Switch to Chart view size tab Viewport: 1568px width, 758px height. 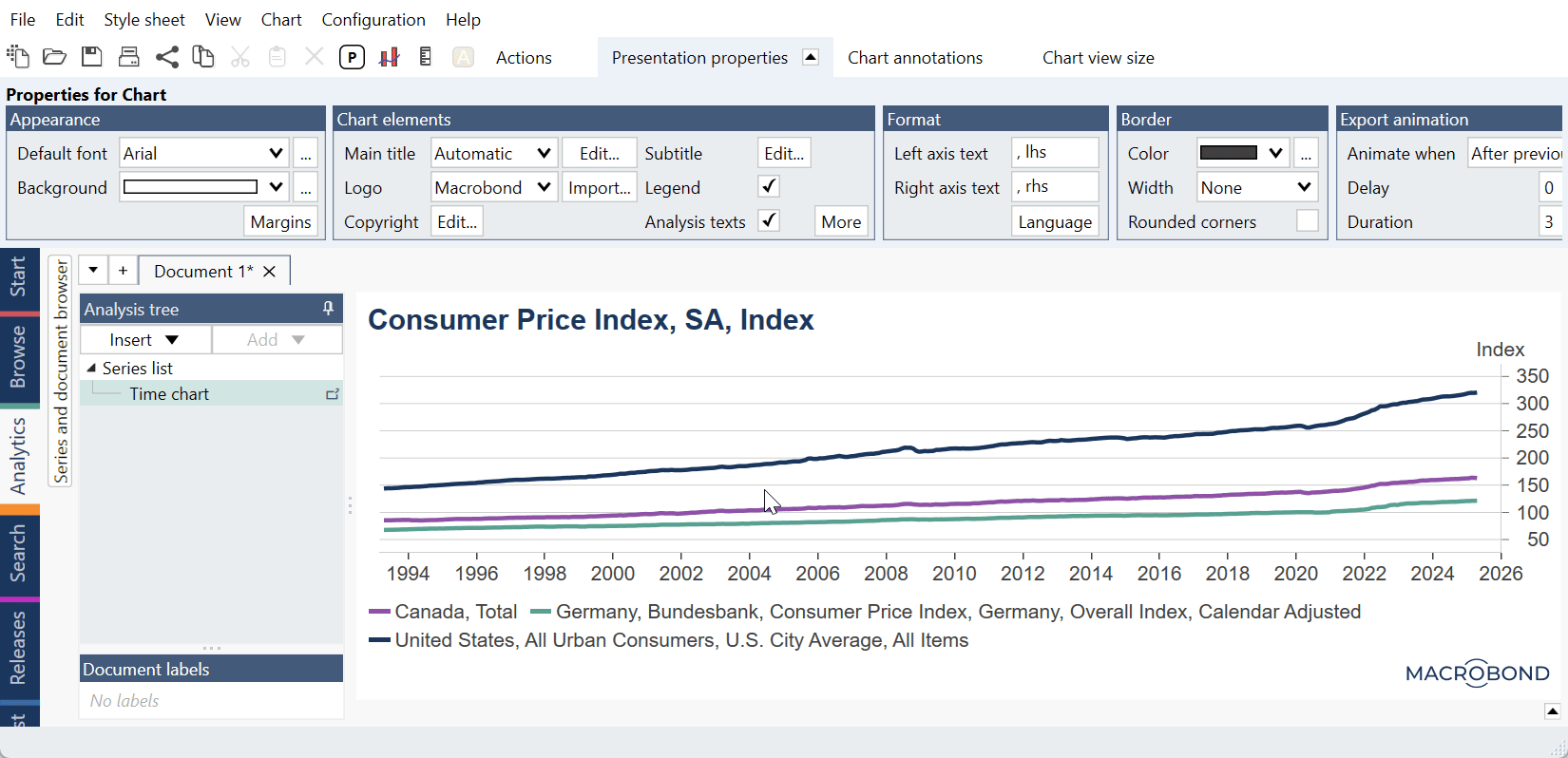click(x=1098, y=58)
